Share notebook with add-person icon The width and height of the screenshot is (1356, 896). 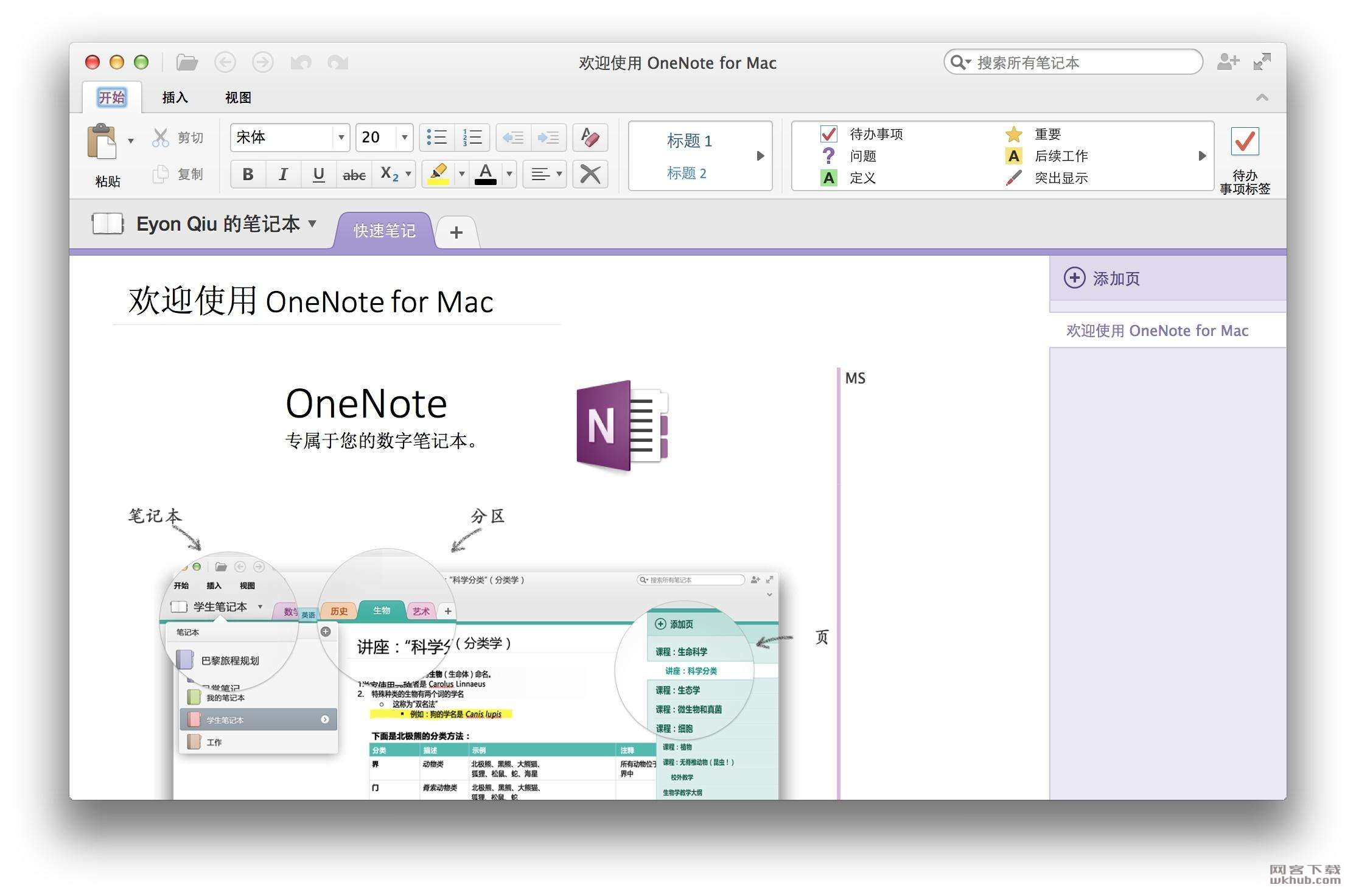point(1228,61)
